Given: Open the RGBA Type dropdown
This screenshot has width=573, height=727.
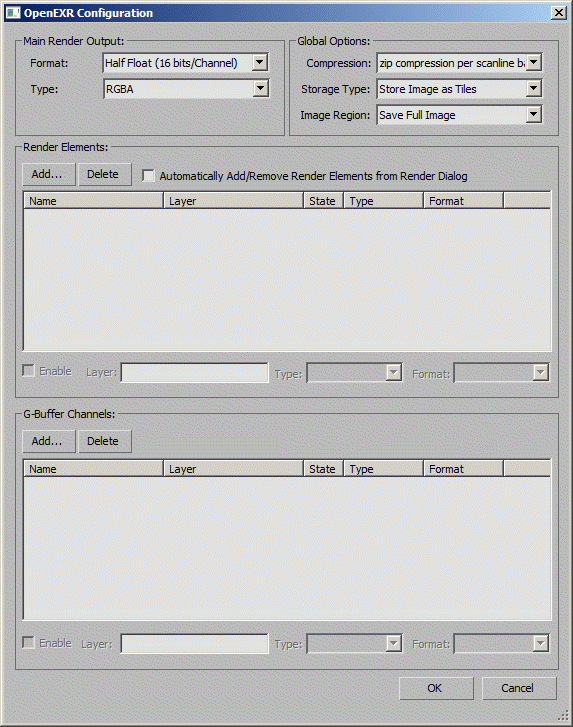Looking at the screenshot, I should [x=185, y=89].
